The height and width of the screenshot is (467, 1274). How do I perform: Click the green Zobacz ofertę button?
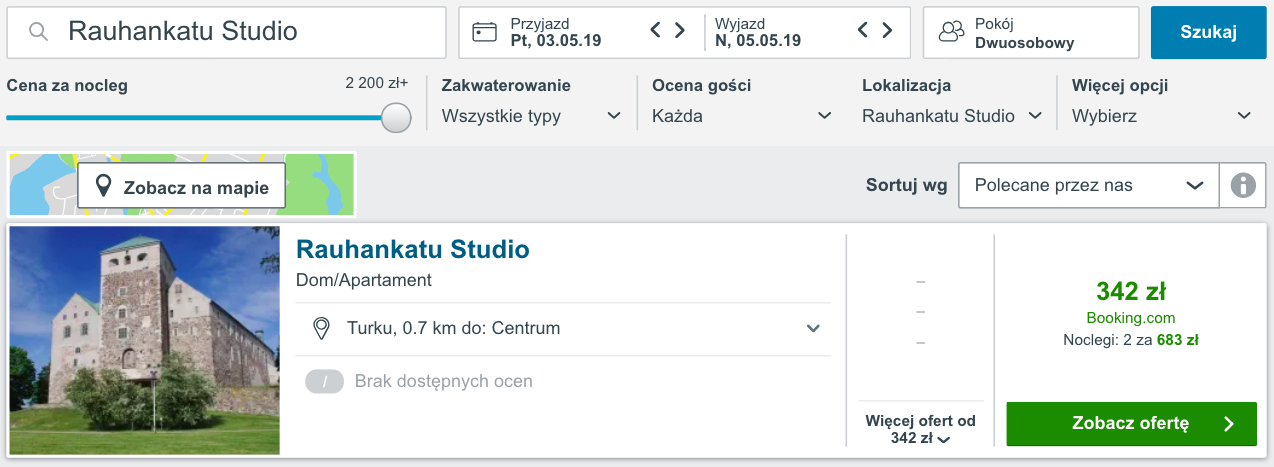point(1131,424)
